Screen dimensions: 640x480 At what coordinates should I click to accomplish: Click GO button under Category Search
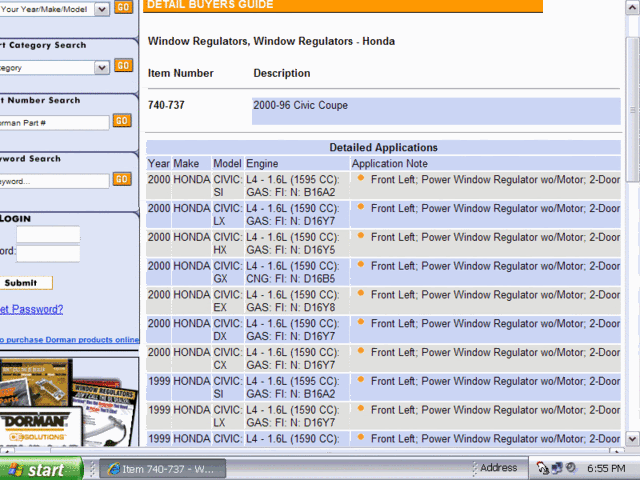[x=123, y=65]
